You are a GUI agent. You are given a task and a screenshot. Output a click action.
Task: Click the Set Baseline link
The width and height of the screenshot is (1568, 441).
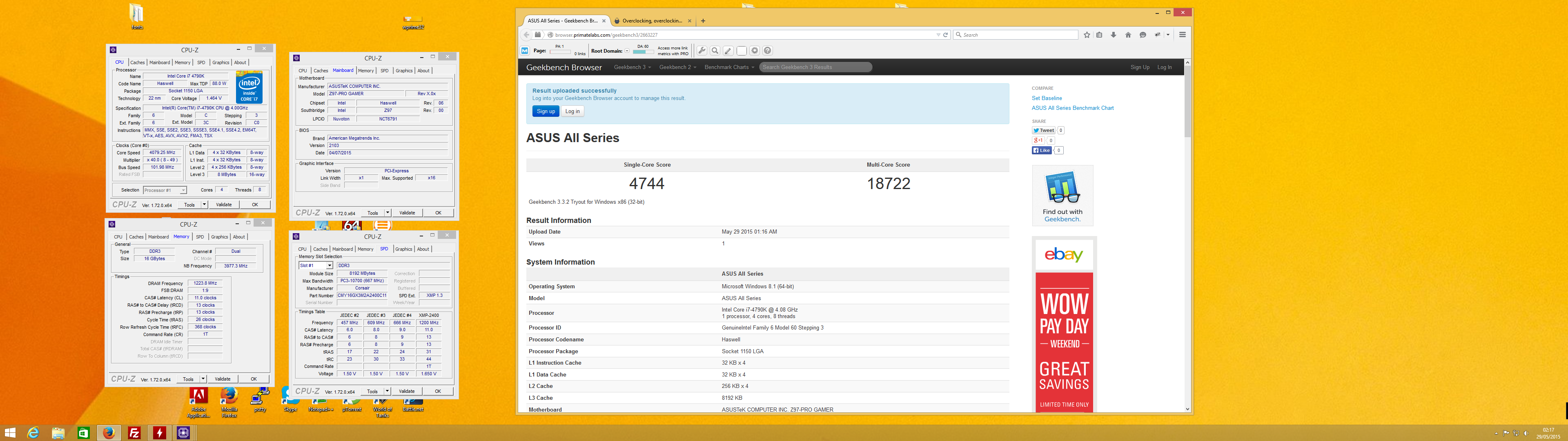tap(1046, 98)
